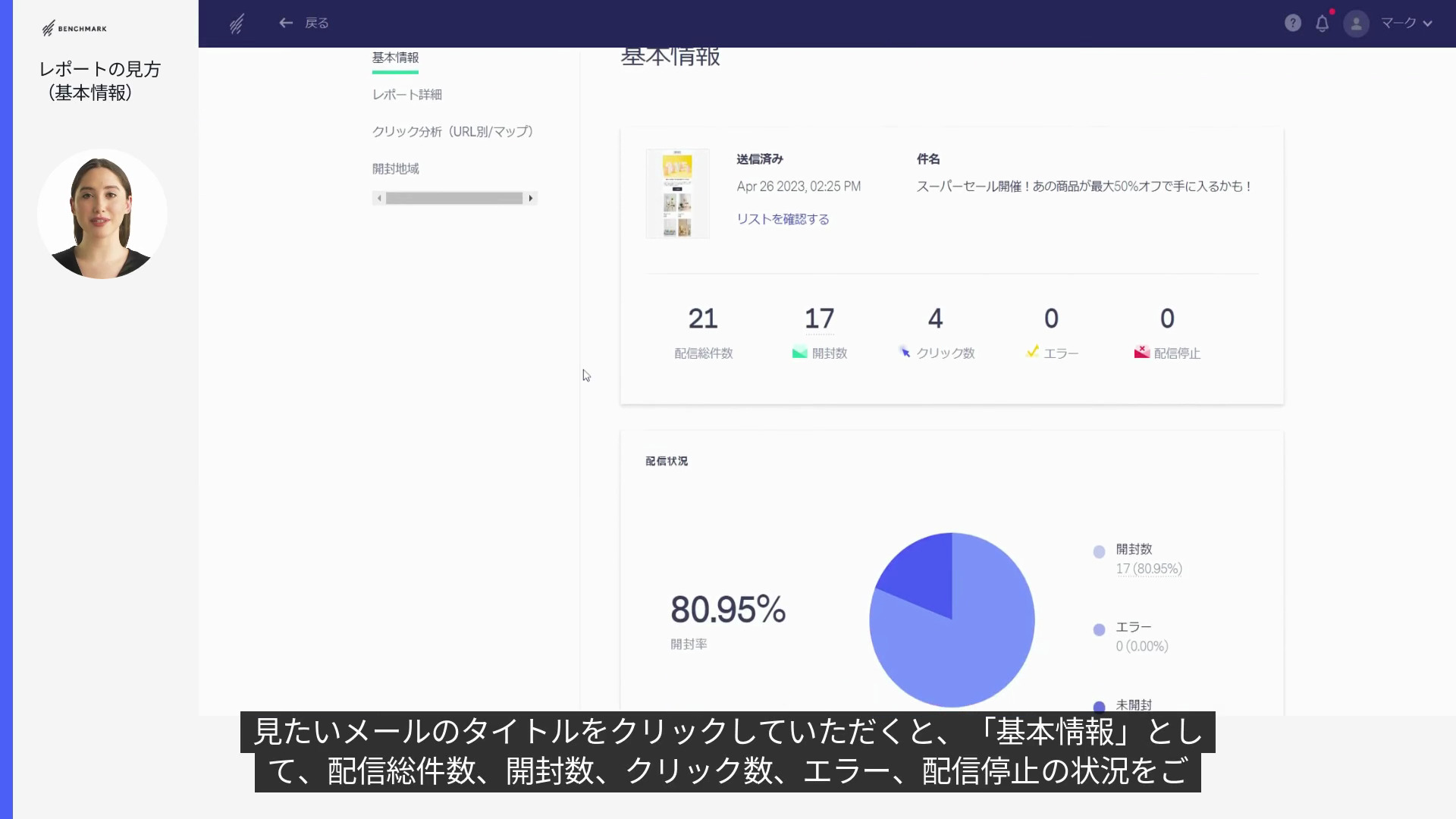Click the email campaign thumbnail preview
This screenshot has height=819, width=1456.
pyautogui.click(x=677, y=193)
